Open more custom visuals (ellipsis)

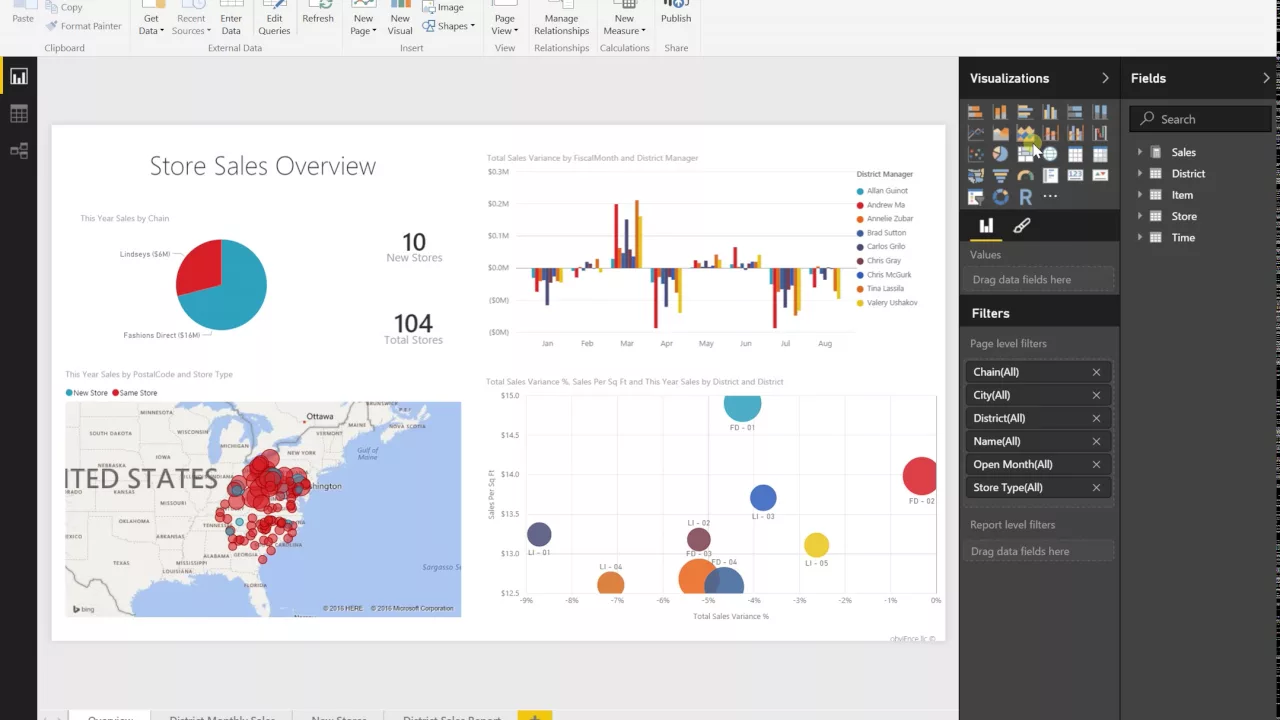tap(1050, 197)
